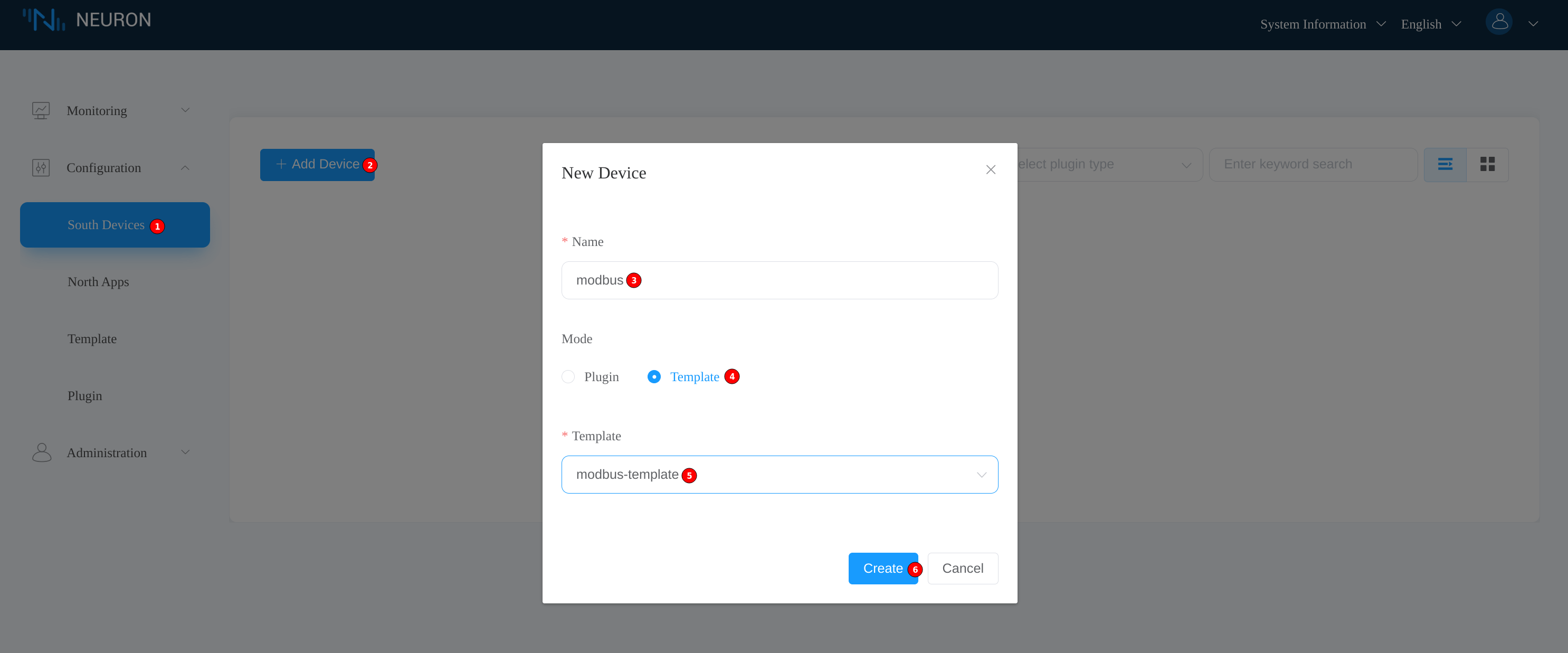
Task: Click the Create button
Action: [883, 568]
